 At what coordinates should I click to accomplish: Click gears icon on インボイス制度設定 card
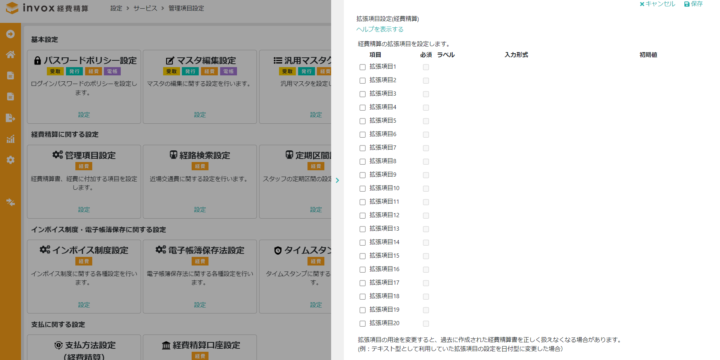(x=45, y=250)
